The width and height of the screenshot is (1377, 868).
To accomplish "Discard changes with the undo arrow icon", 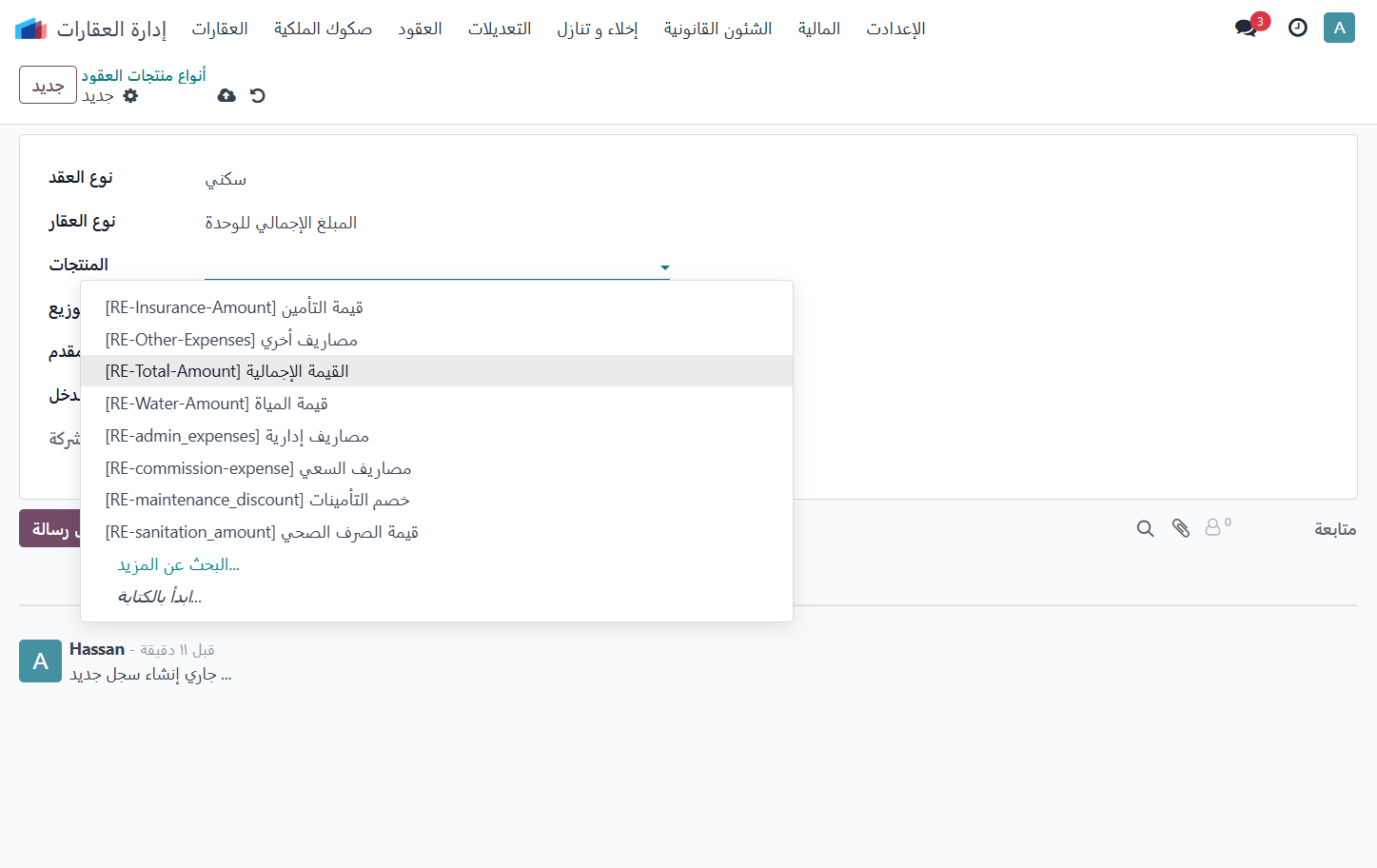I will click(258, 95).
